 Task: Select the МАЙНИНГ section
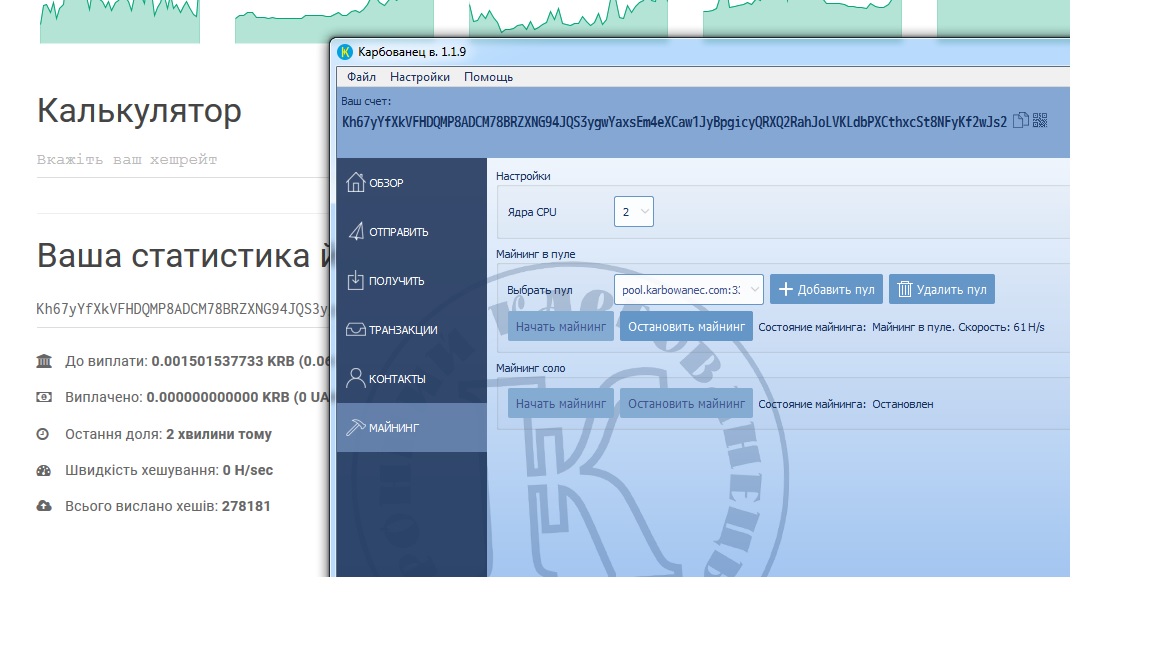[x=411, y=427]
